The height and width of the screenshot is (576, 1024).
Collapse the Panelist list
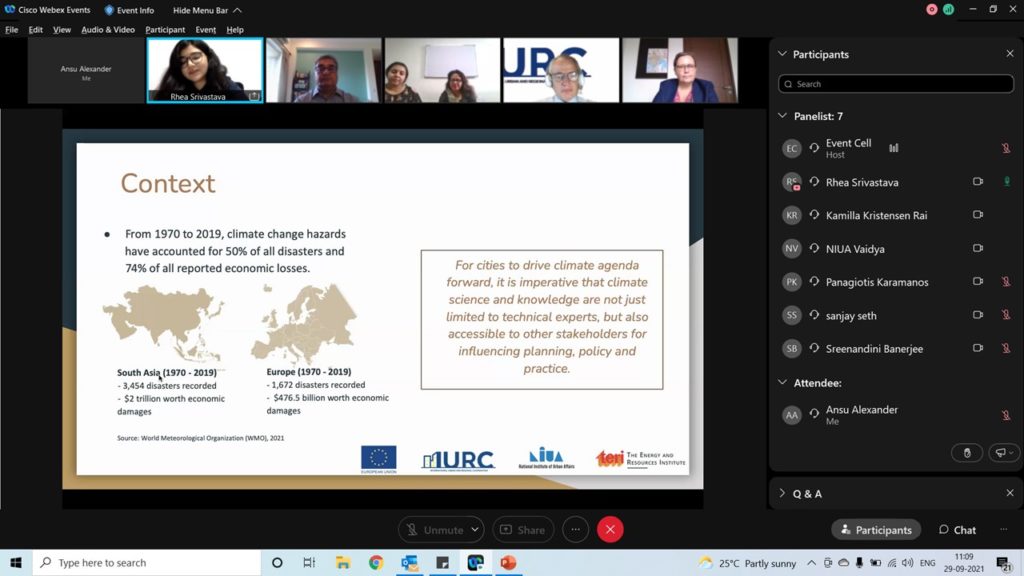(782, 116)
